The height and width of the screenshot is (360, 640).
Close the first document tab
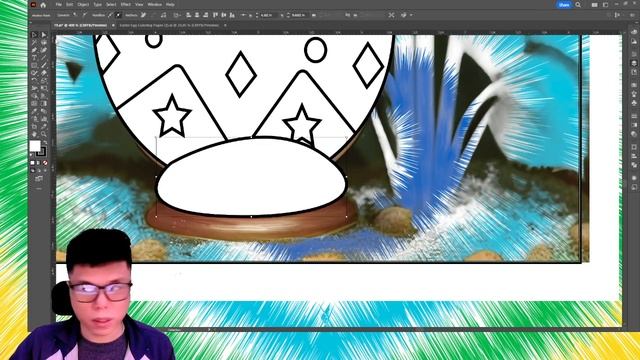click(113, 25)
